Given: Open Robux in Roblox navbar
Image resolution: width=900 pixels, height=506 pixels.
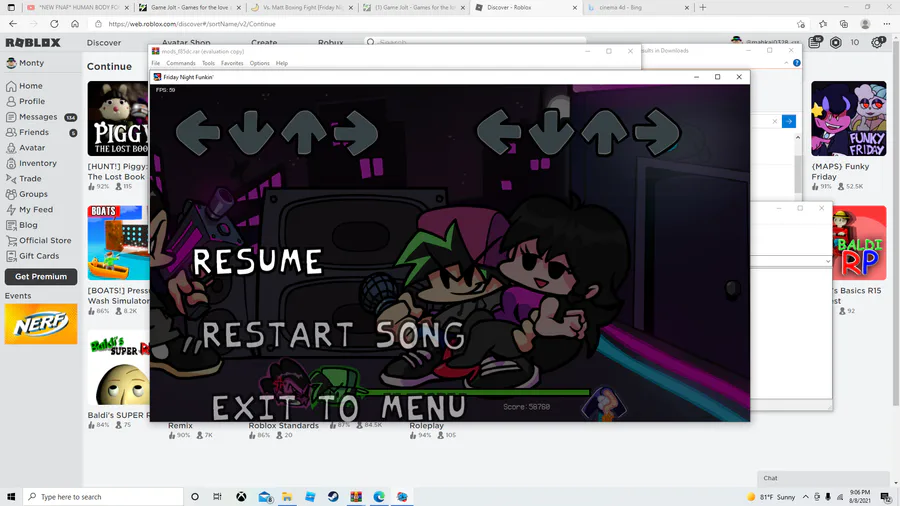Looking at the screenshot, I should (331, 42).
